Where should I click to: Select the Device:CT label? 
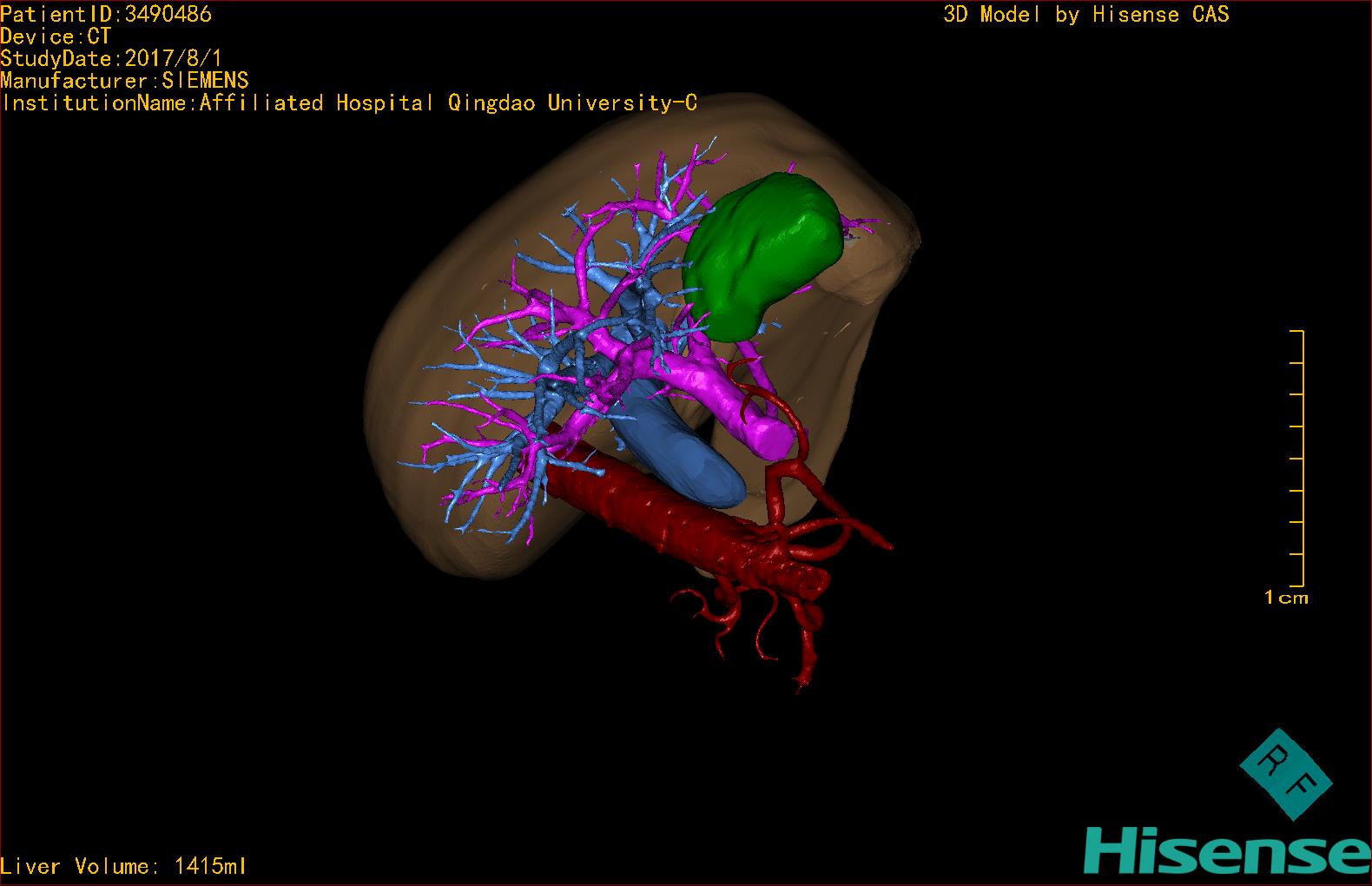[x=56, y=36]
